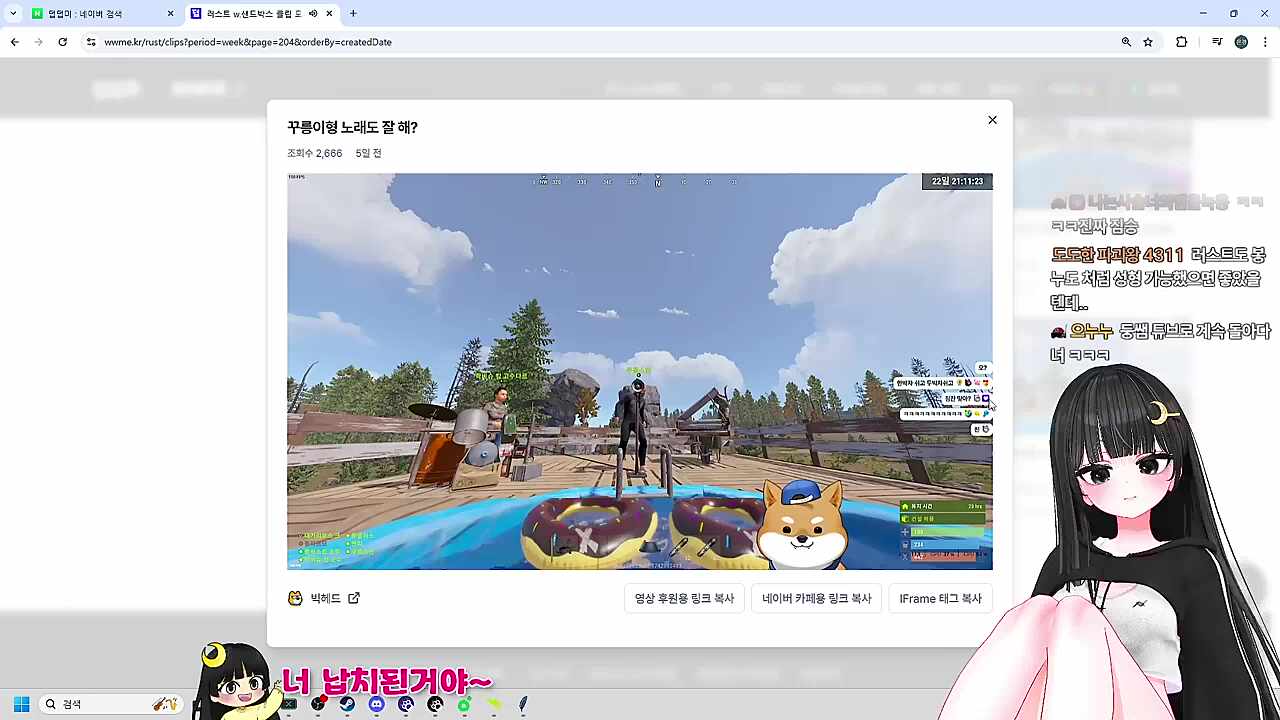Open 빅헤드's external link icon

point(354,598)
